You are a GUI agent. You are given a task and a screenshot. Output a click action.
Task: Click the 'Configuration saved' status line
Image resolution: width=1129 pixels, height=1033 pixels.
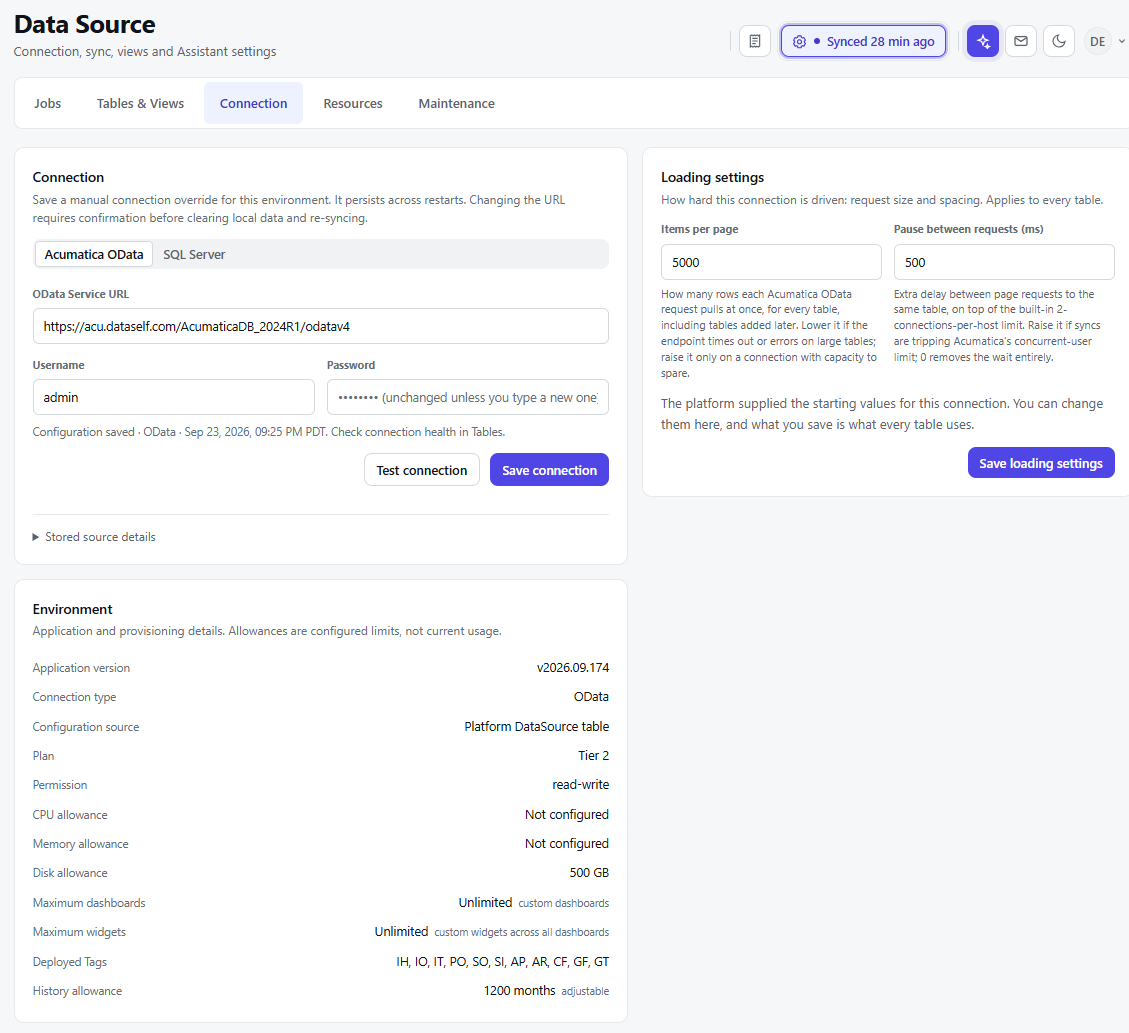269,432
